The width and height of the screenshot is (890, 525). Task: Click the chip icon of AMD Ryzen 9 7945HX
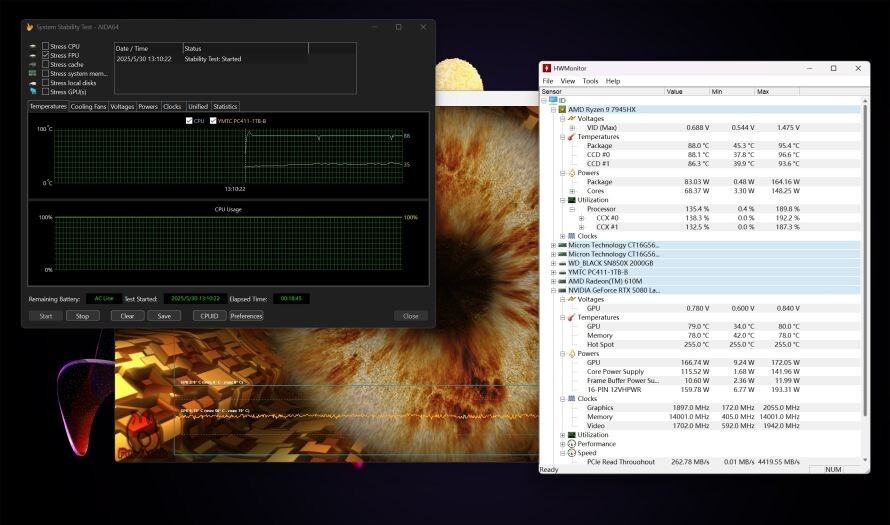pos(562,110)
